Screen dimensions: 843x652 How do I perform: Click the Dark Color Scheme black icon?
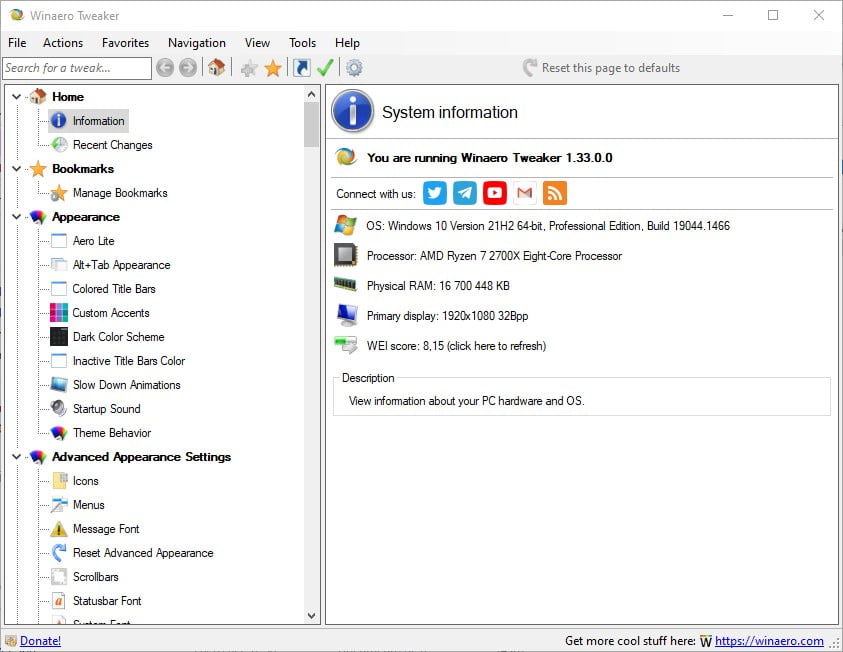[x=59, y=336]
